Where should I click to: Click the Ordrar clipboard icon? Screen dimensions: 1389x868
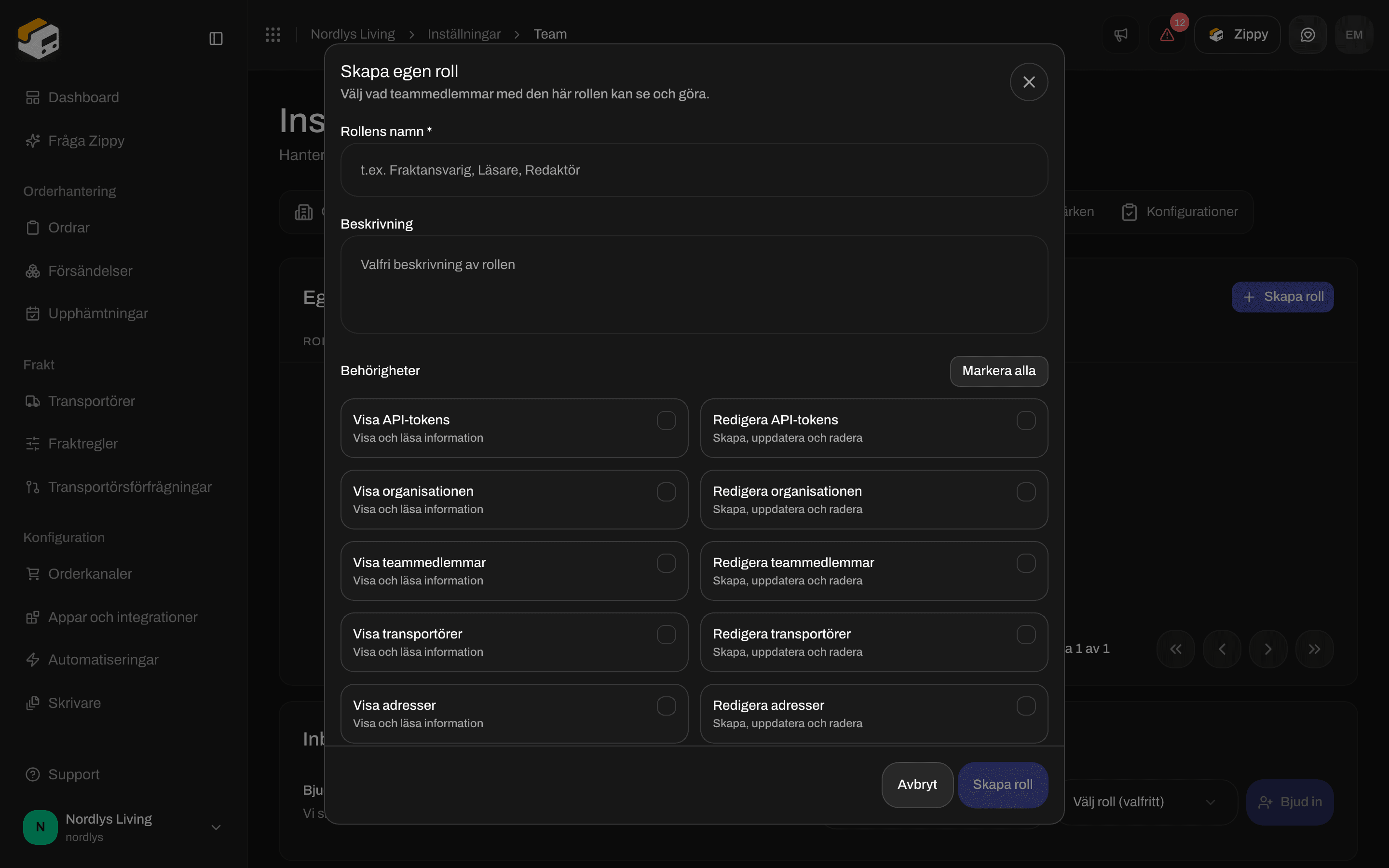point(33,228)
